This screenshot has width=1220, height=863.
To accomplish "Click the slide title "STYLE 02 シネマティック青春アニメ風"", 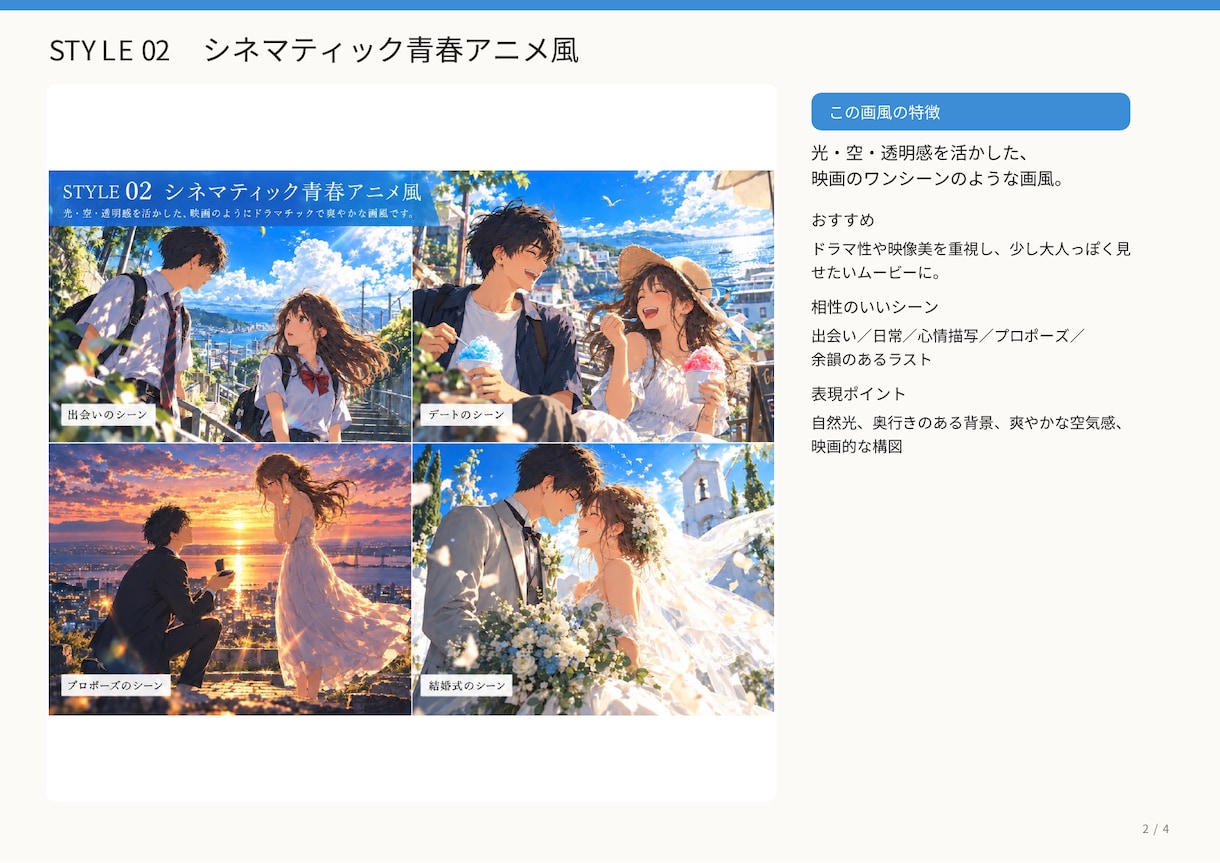I will pyautogui.click(x=314, y=50).
